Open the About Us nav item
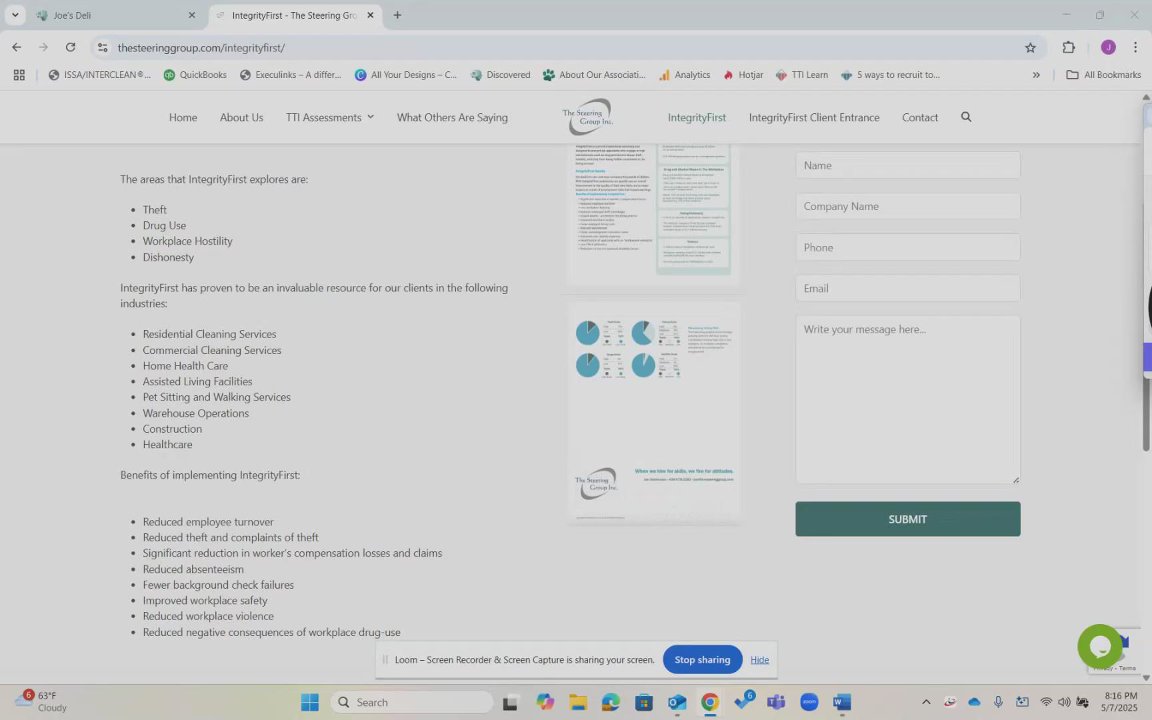 pyautogui.click(x=241, y=117)
